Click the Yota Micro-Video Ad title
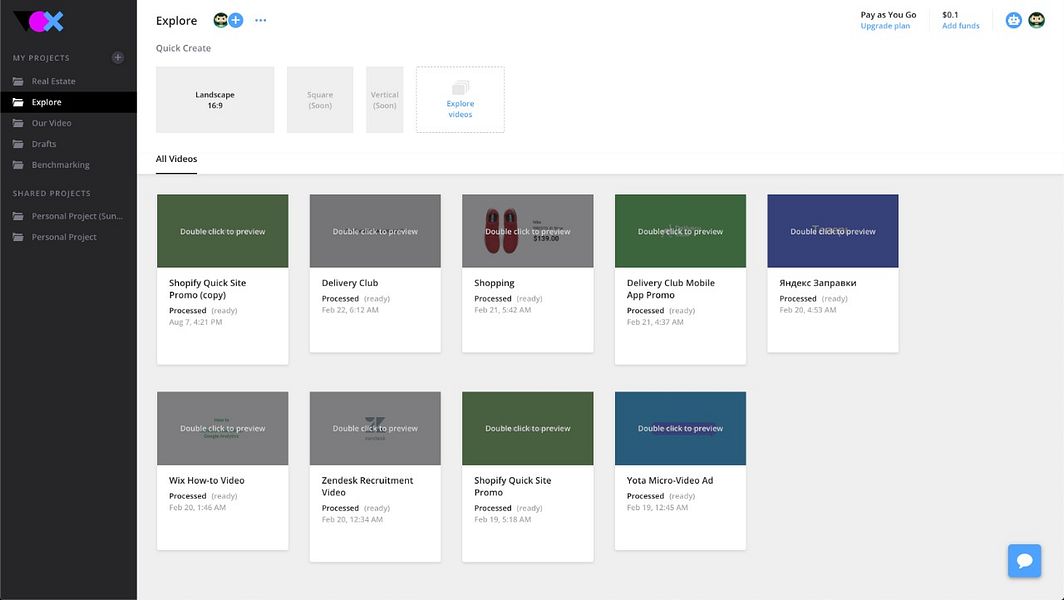Screen dimensions: 1064x600 tap(670, 481)
